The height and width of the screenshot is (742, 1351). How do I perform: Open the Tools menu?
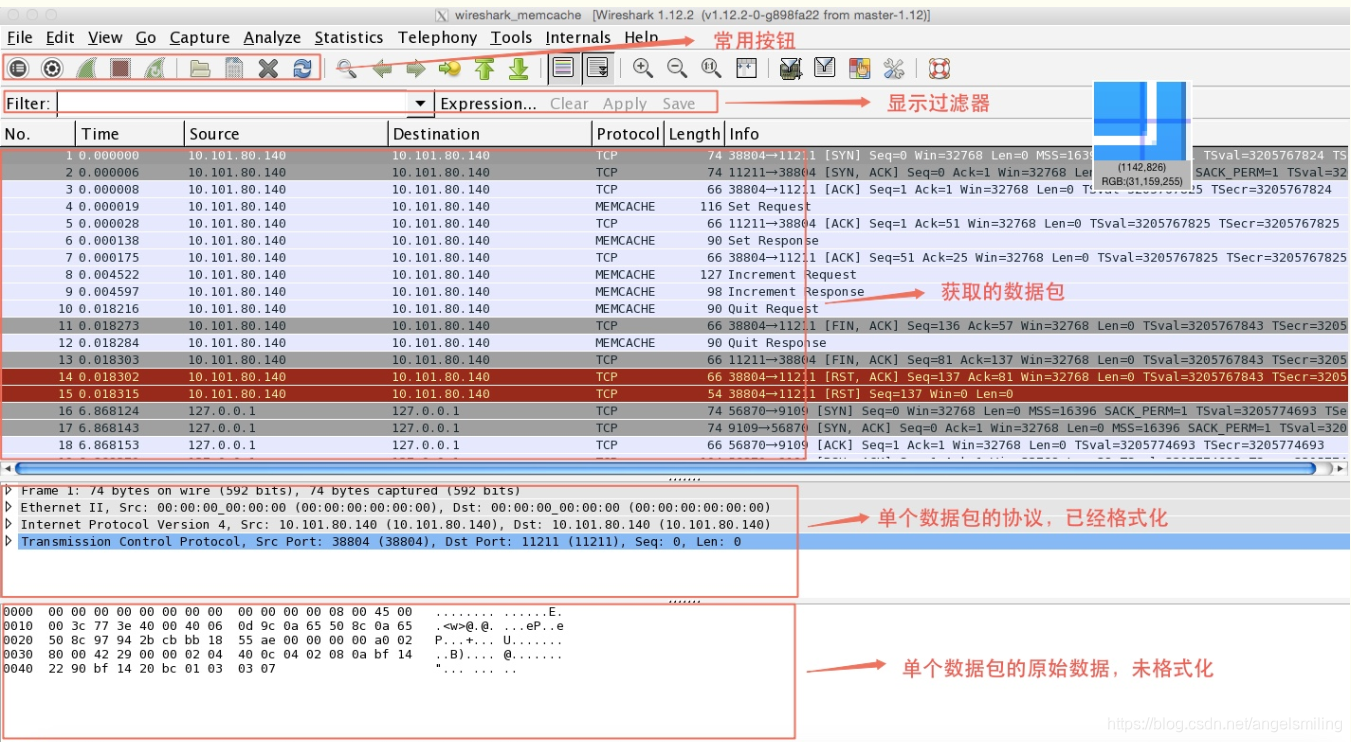pos(511,38)
